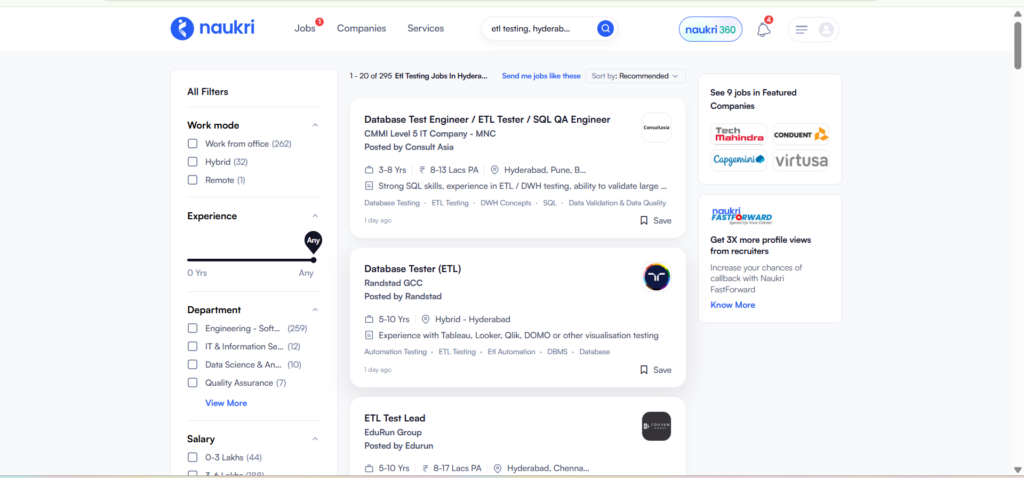Click Naukri FastForward logo
Screen dimensions: 1024x478
741,215
